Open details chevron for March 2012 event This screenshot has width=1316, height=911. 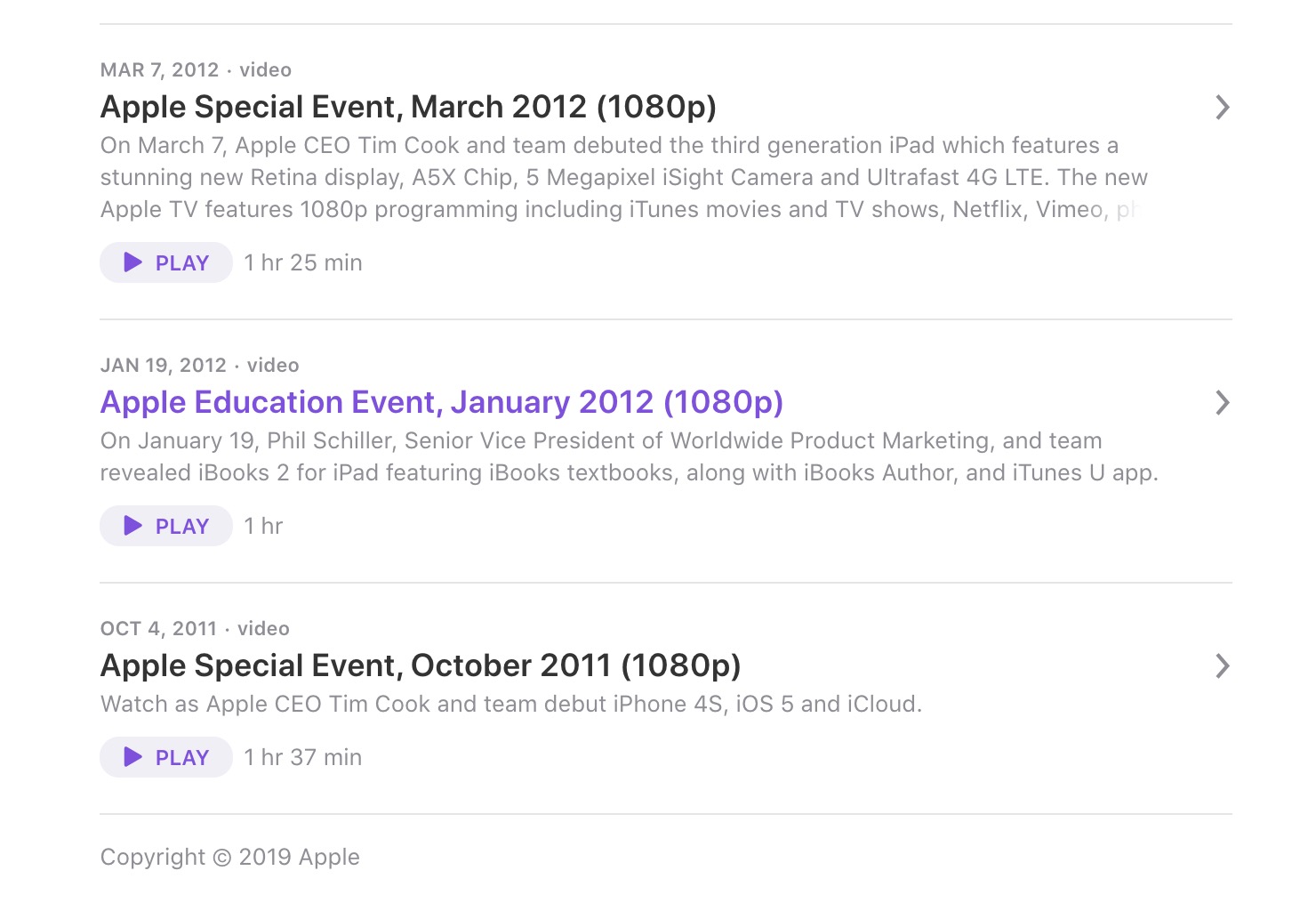(1223, 108)
